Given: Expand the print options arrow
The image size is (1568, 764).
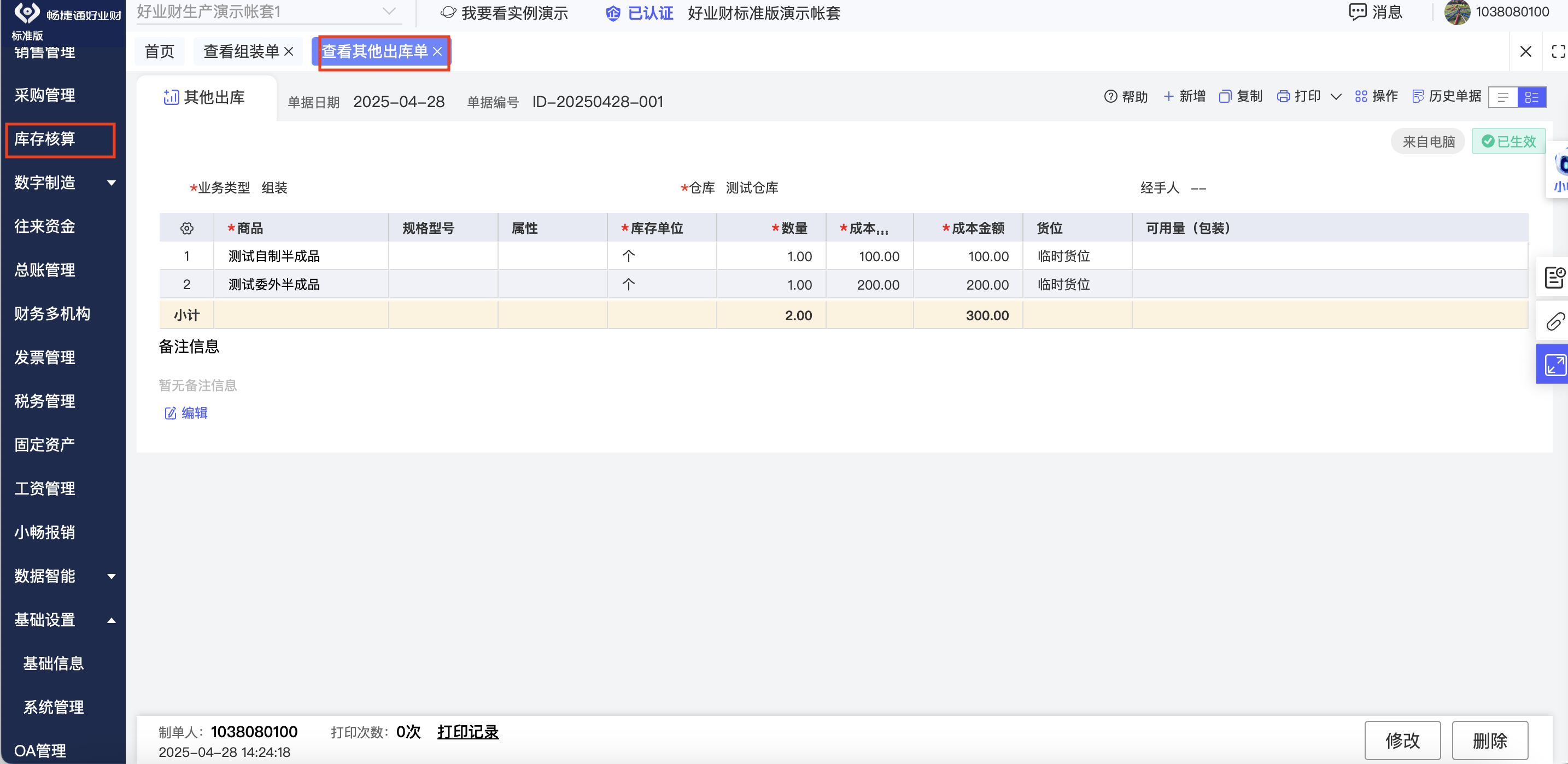Looking at the screenshot, I should [x=1336, y=97].
